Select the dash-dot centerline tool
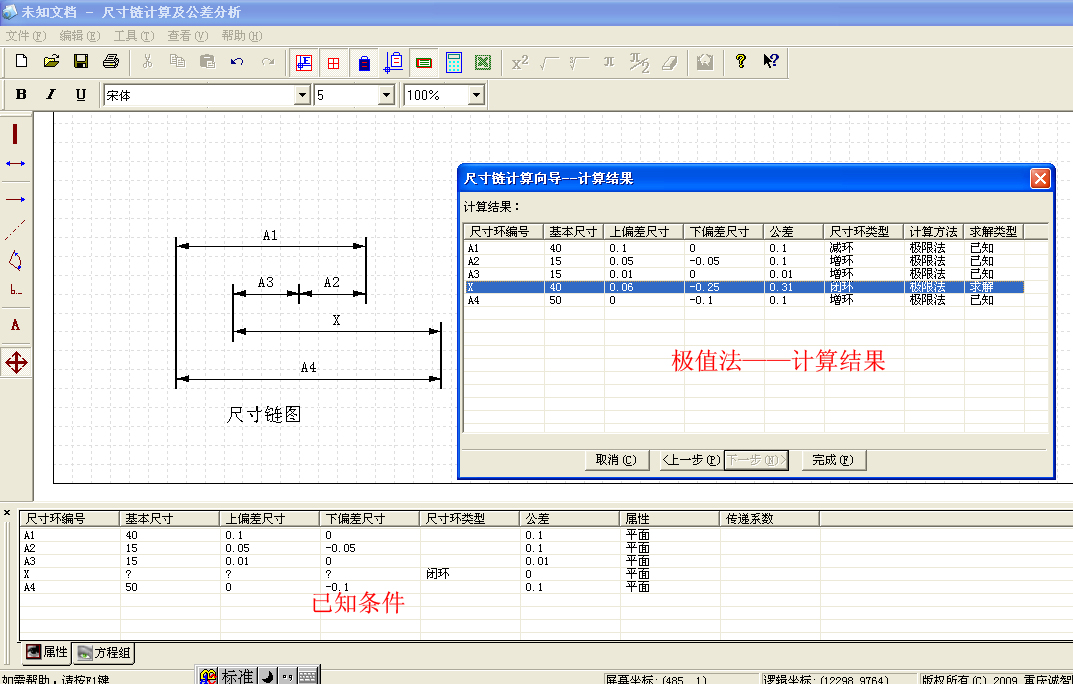1073x684 pixels. [15, 230]
